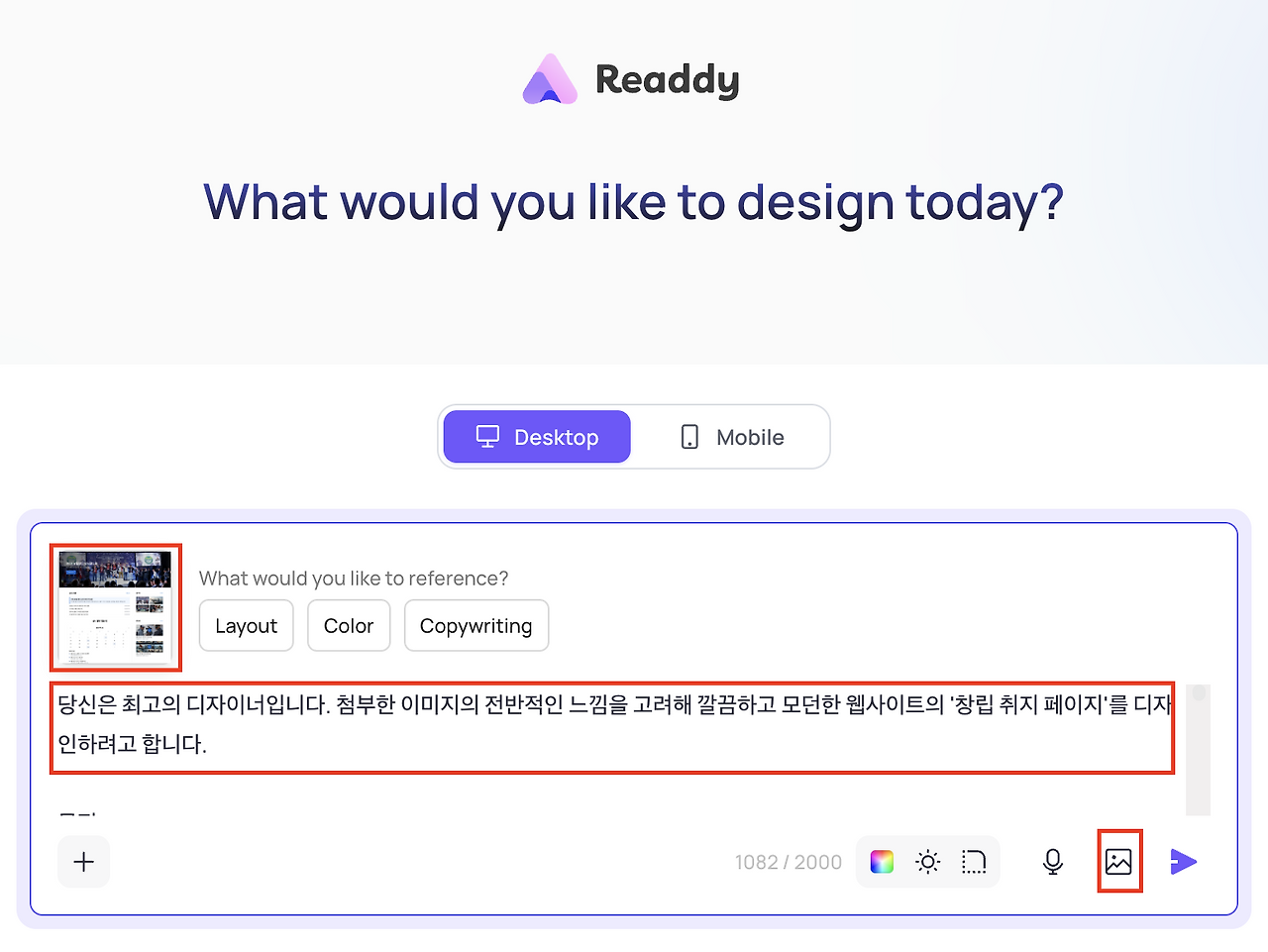Click the attached reference image thumbnail

(x=116, y=607)
